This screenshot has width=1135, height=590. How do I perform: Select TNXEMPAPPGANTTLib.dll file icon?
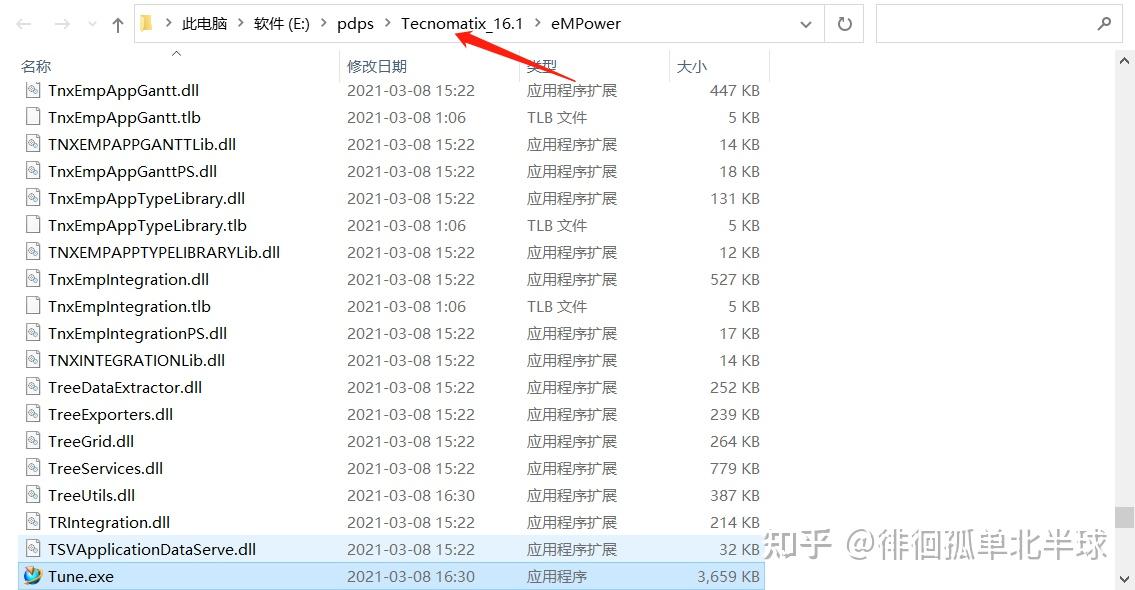pos(33,144)
